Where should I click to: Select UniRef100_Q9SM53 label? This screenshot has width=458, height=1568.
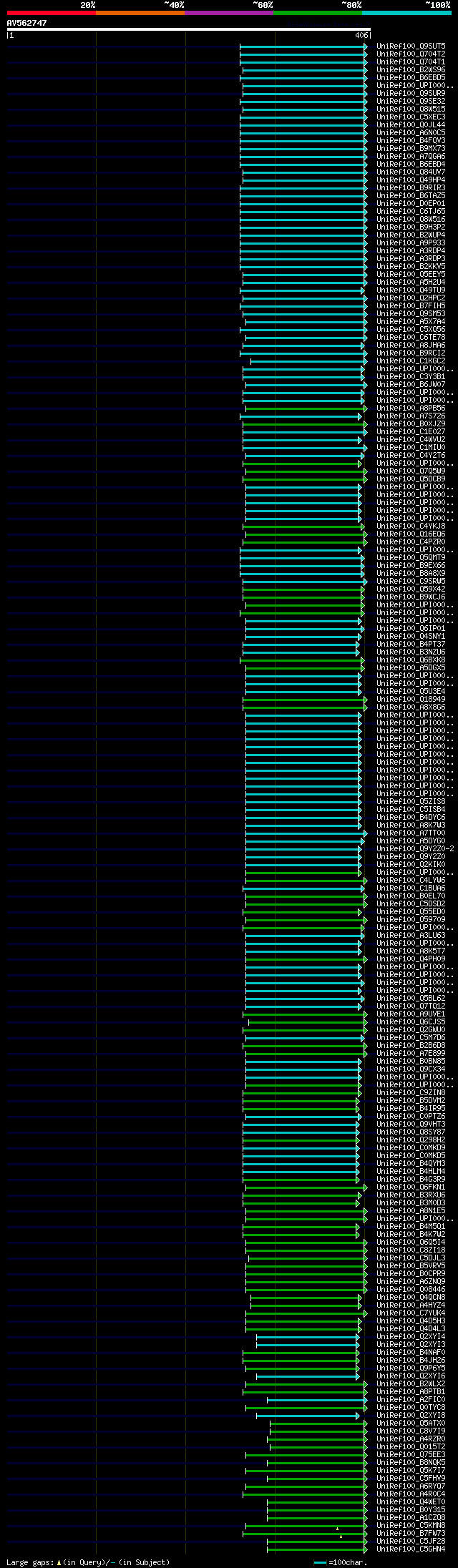pyautogui.click(x=411, y=314)
